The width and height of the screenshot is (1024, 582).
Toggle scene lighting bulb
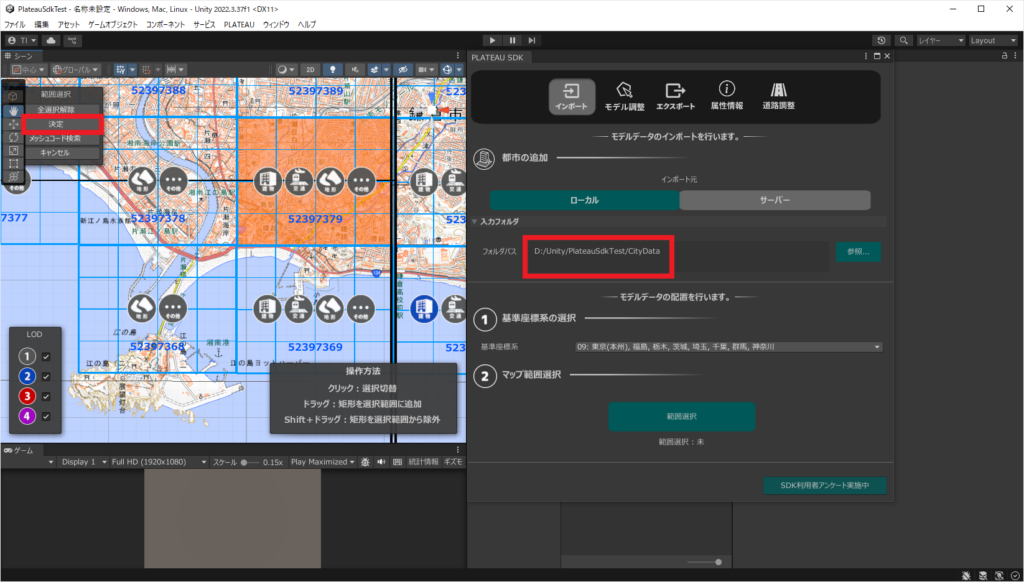[x=333, y=69]
